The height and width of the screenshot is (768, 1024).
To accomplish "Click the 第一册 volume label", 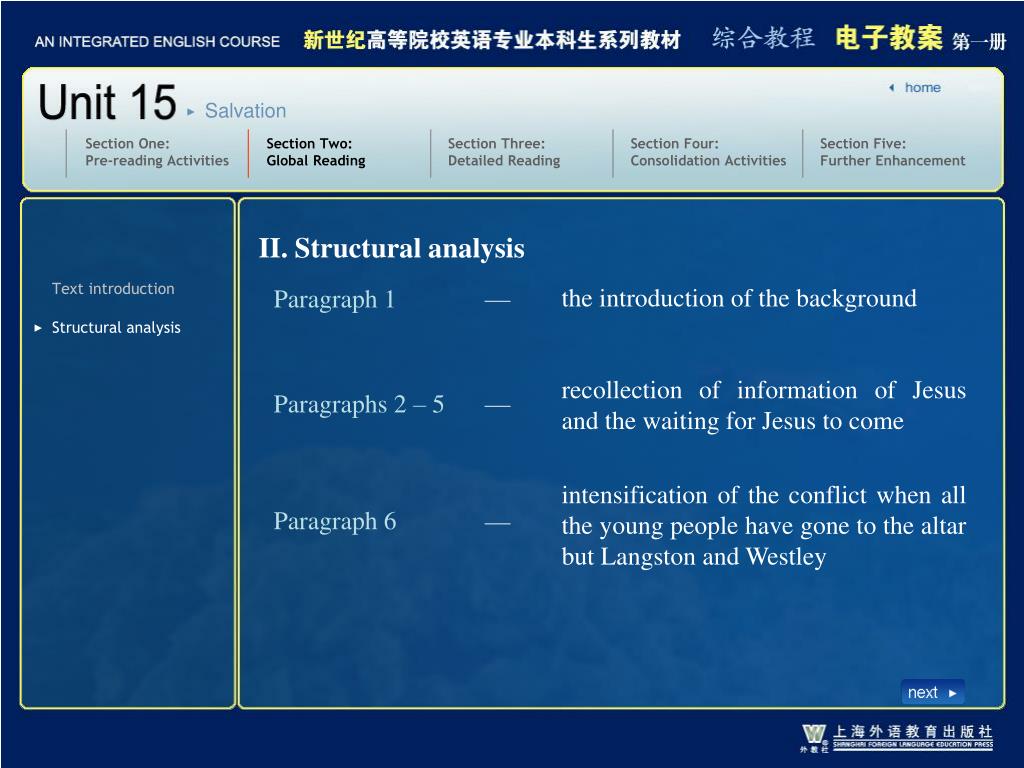I will click(x=979, y=42).
